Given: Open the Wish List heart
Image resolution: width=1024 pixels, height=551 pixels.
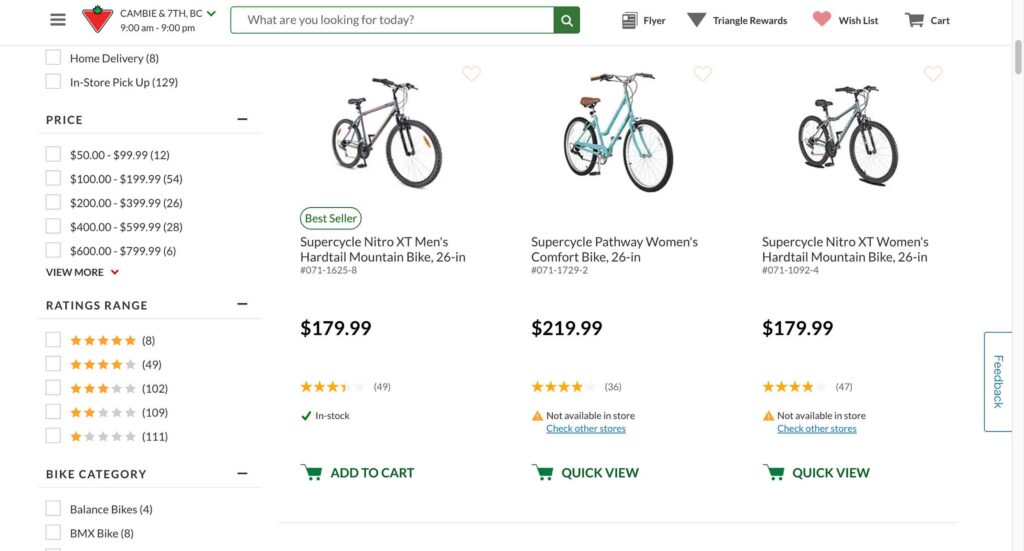Looking at the screenshot, I should click(845, 20).
